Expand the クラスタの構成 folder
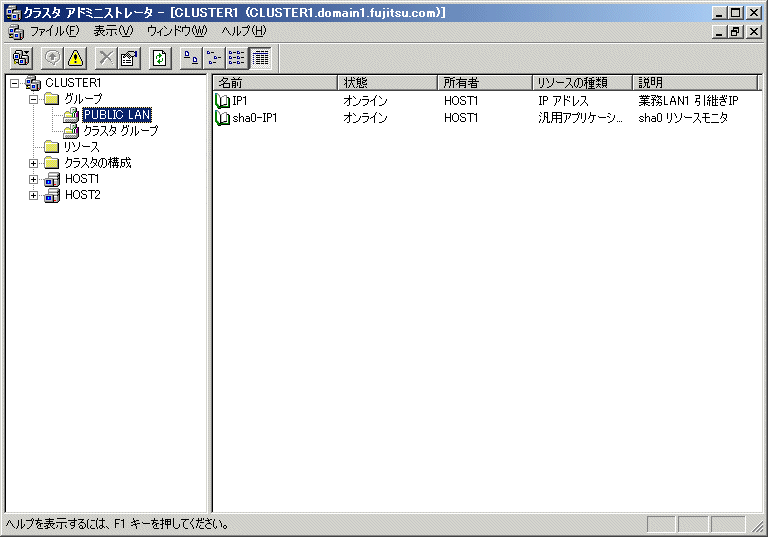Viewport: 768px width, 537px height. (34, 163)
